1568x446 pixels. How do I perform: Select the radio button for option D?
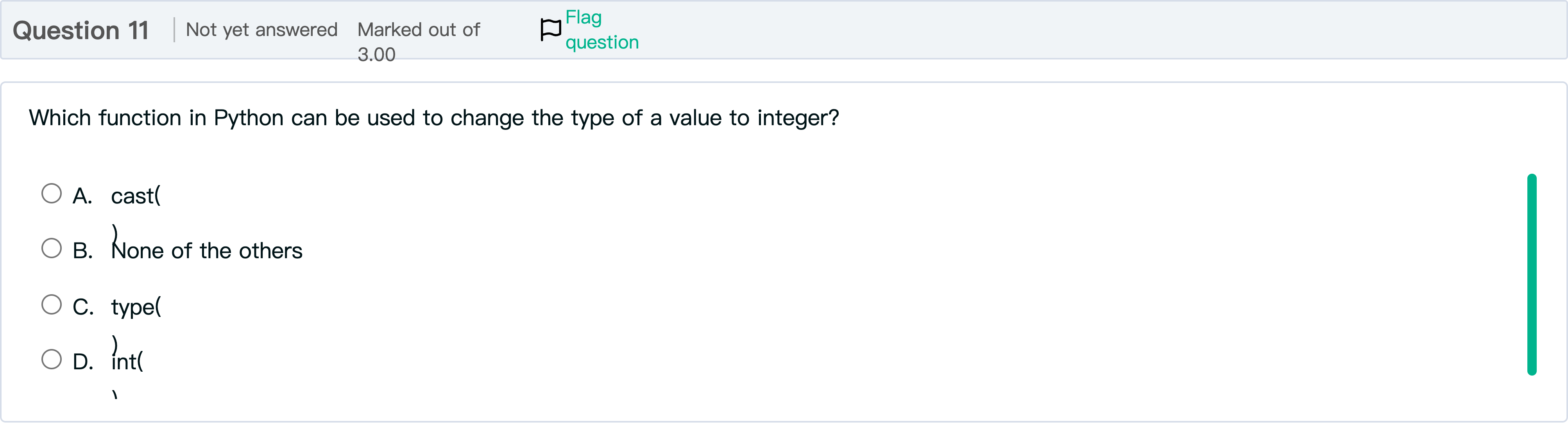coord(52,359)
